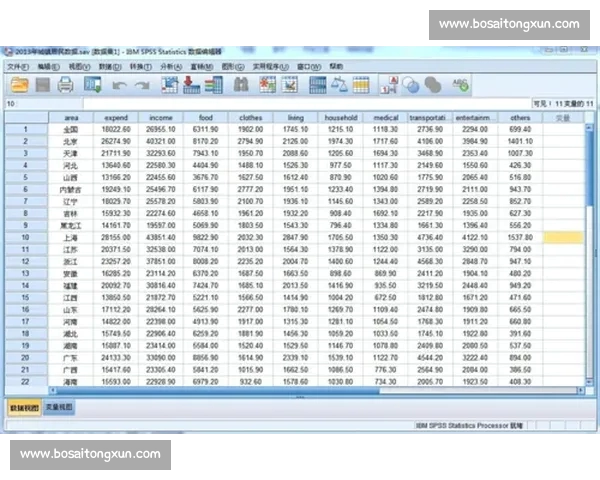Save the dataset with the Save icon
The image size is (600, 480).
[43, 86]
